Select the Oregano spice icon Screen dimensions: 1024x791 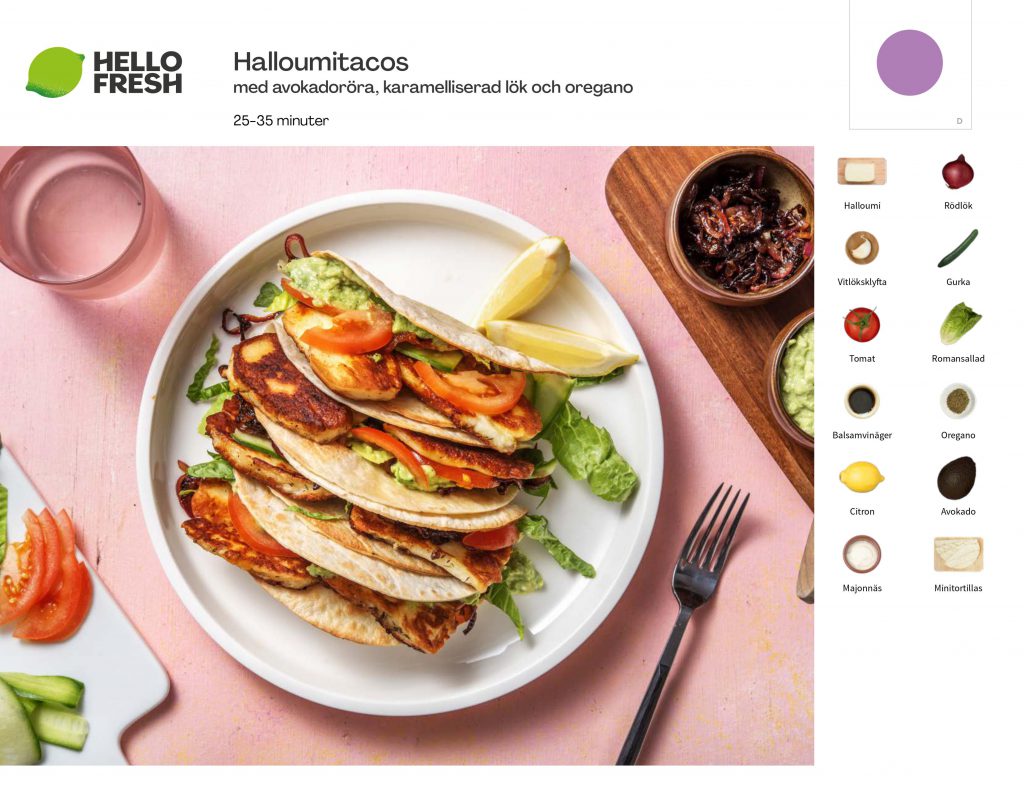point(957,401)
